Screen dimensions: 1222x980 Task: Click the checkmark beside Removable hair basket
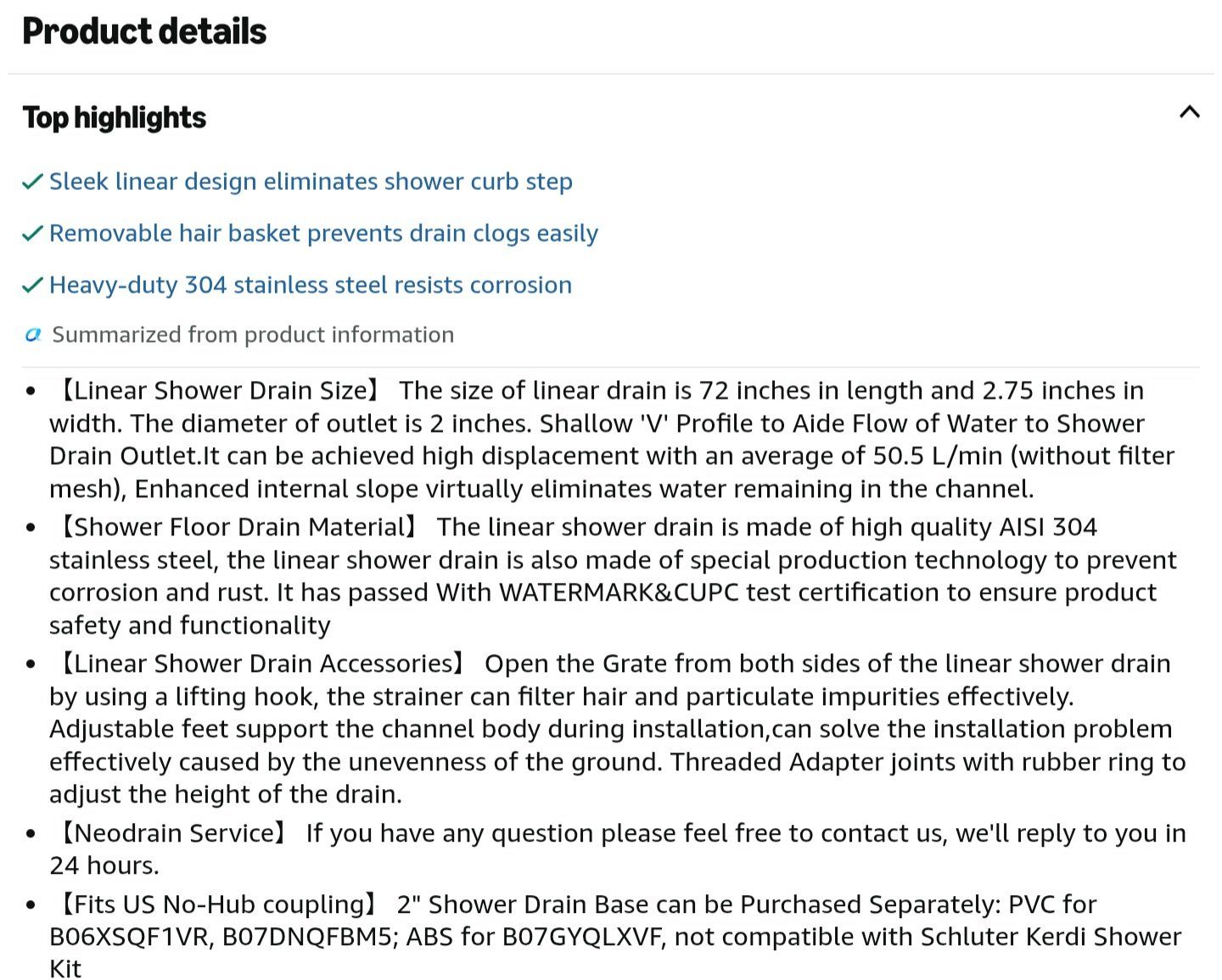[x=32, y=233]
